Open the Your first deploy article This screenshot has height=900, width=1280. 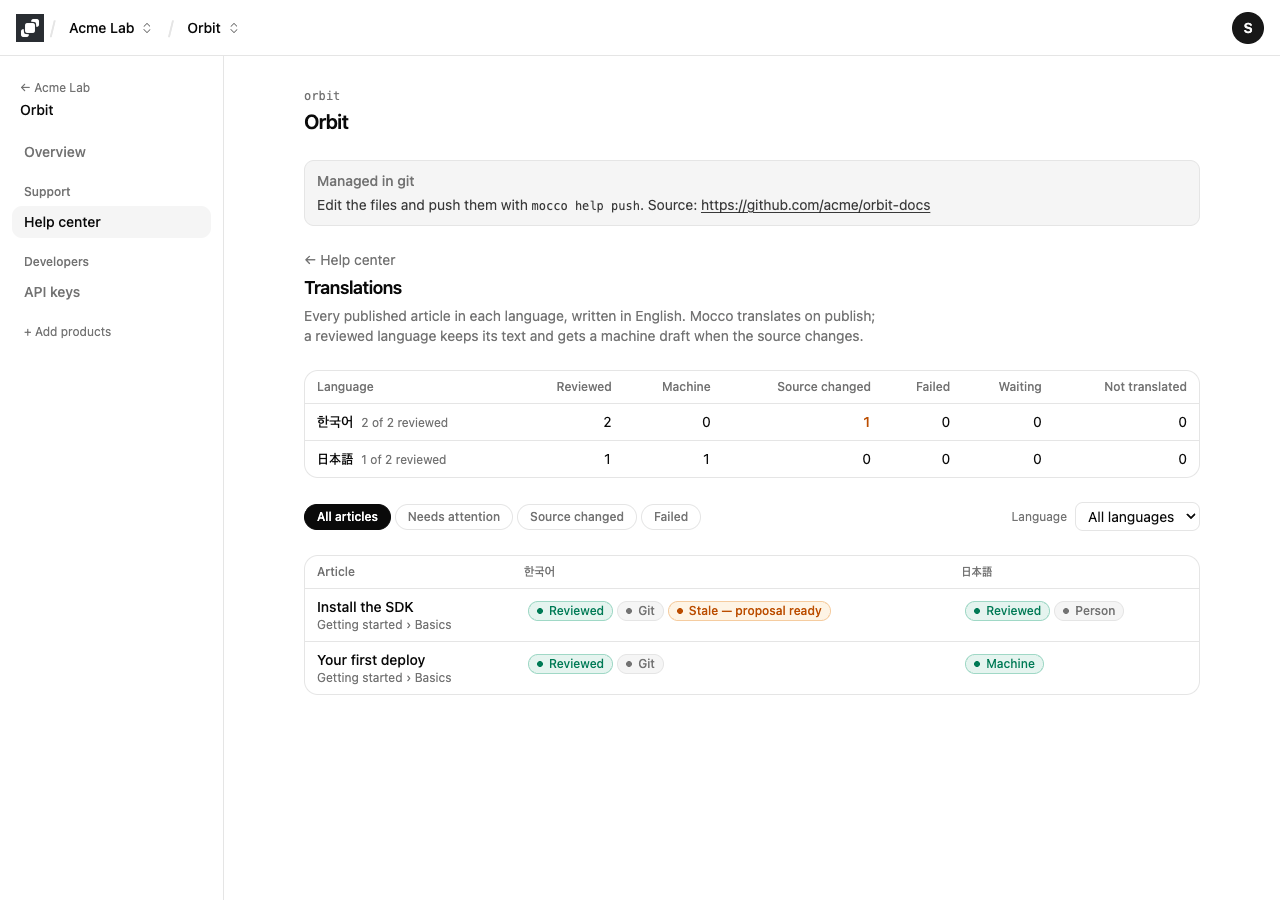point(371,660)
